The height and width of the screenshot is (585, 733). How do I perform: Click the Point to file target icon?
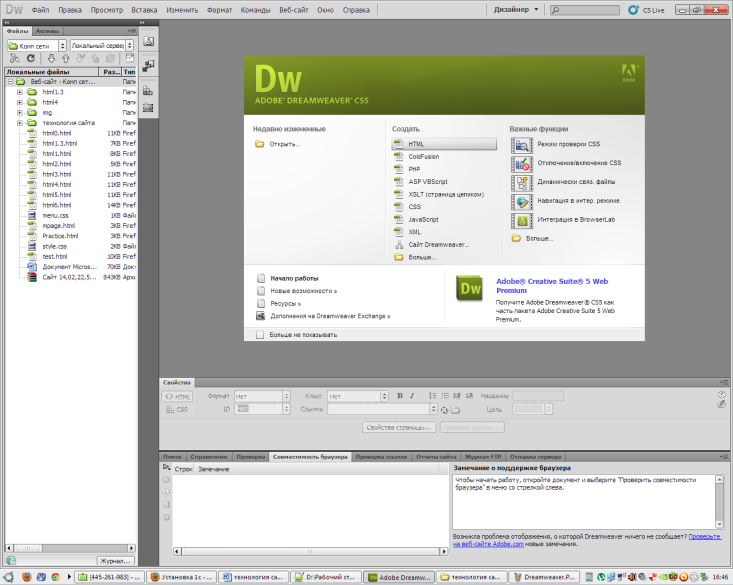point(444,410)
